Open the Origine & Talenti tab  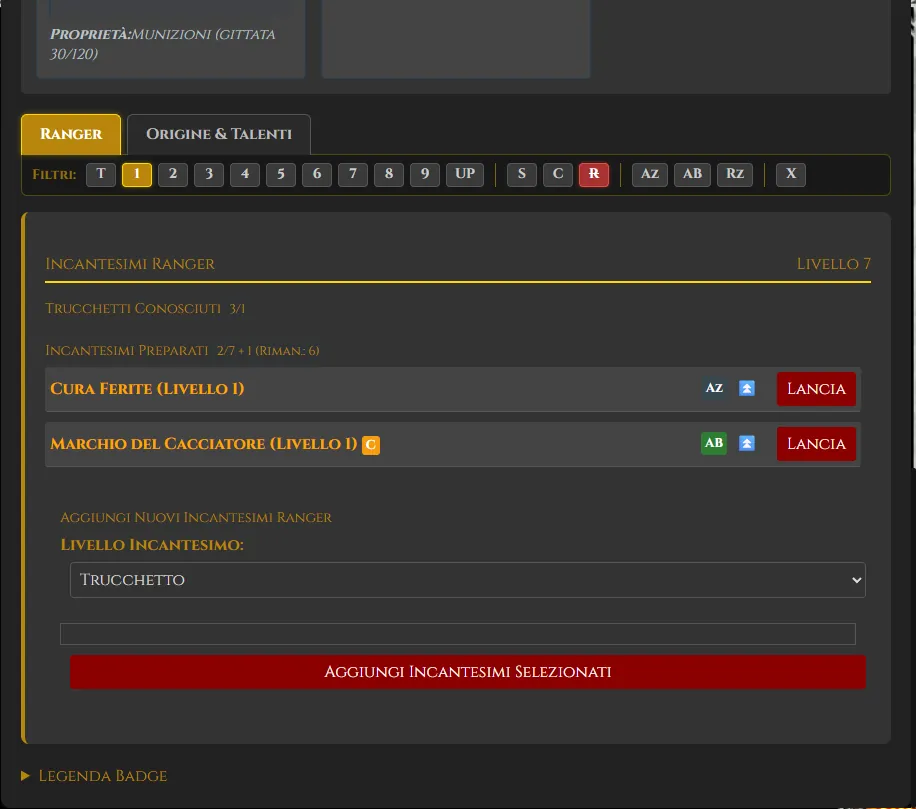219,134
